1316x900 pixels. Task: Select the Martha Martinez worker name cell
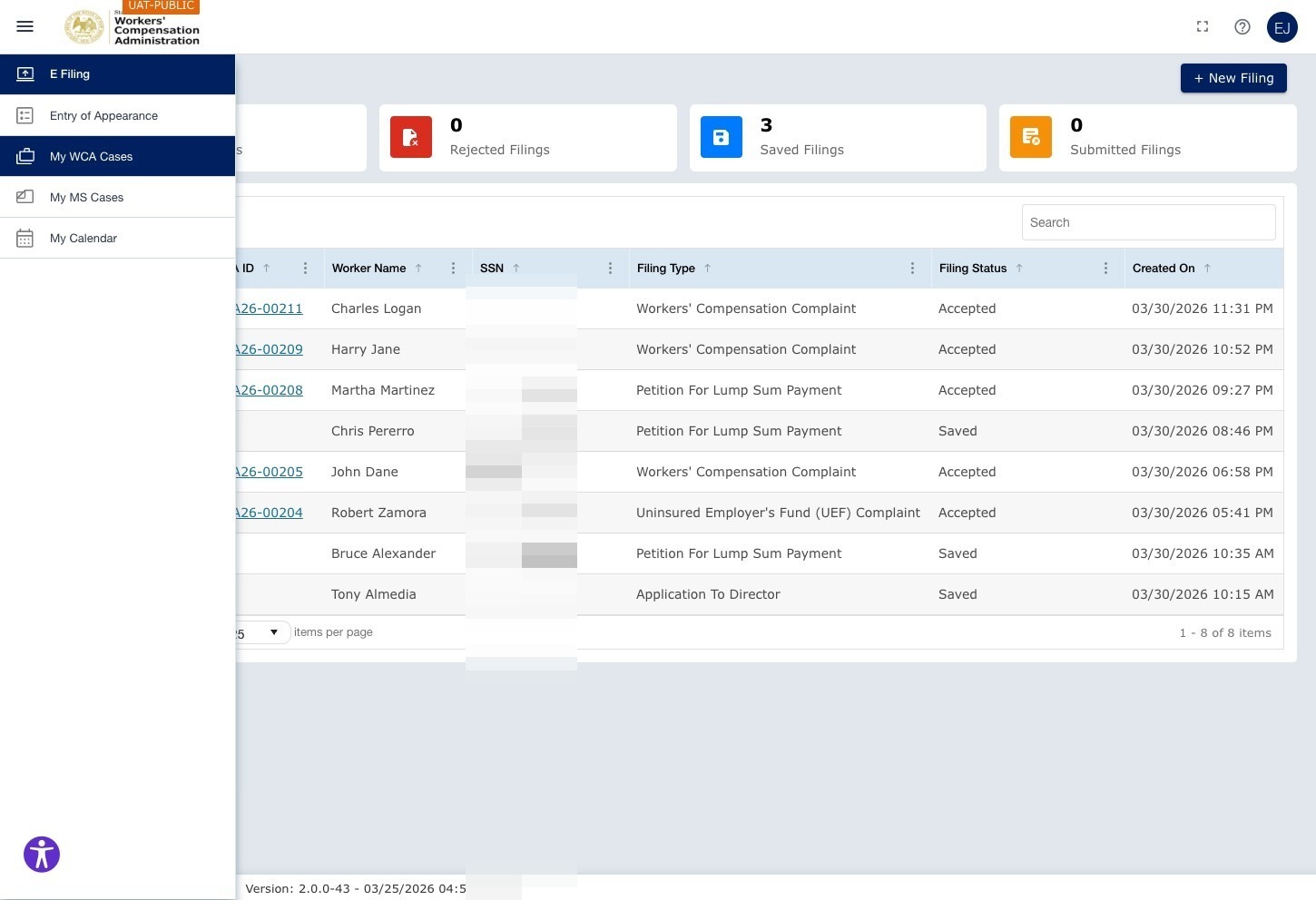tap(383, 390)
